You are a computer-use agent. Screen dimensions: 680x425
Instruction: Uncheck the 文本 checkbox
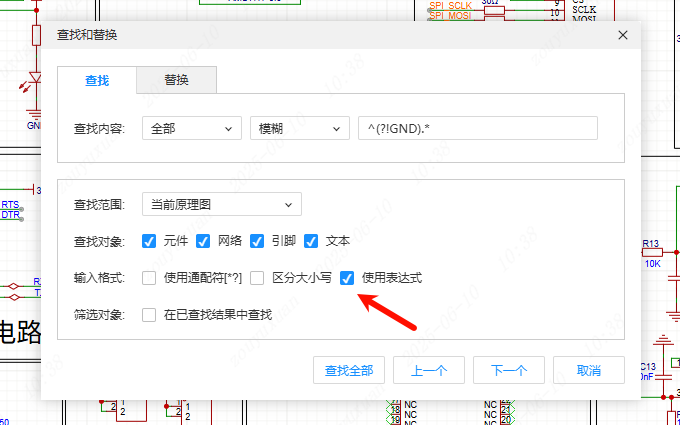pos(311,241)
